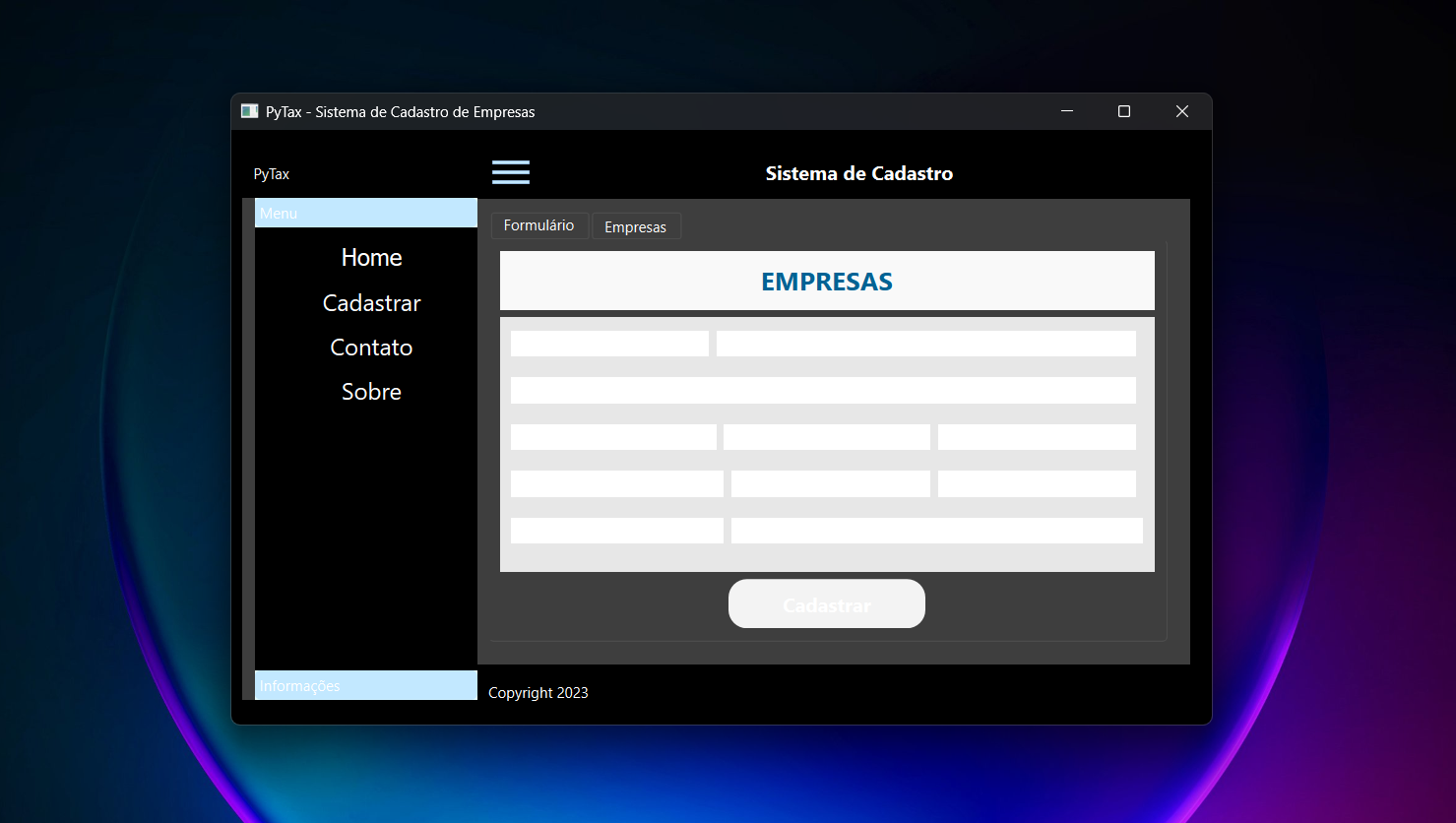Select Cadastrar in the sidebar menu
This screenshot has width=1456, height=823.
(371, 302)
